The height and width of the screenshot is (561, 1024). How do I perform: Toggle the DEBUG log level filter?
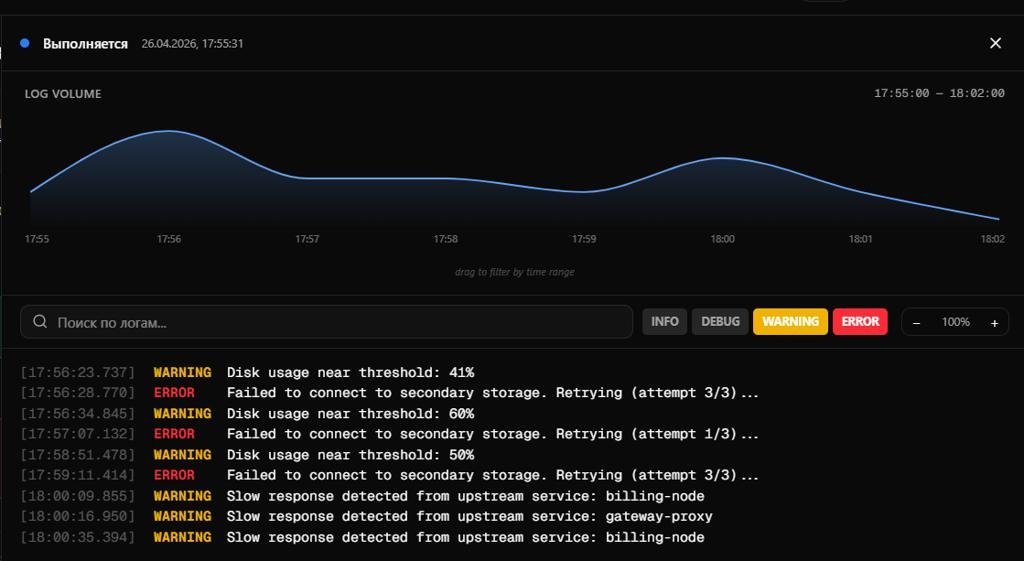coord(720,321)
